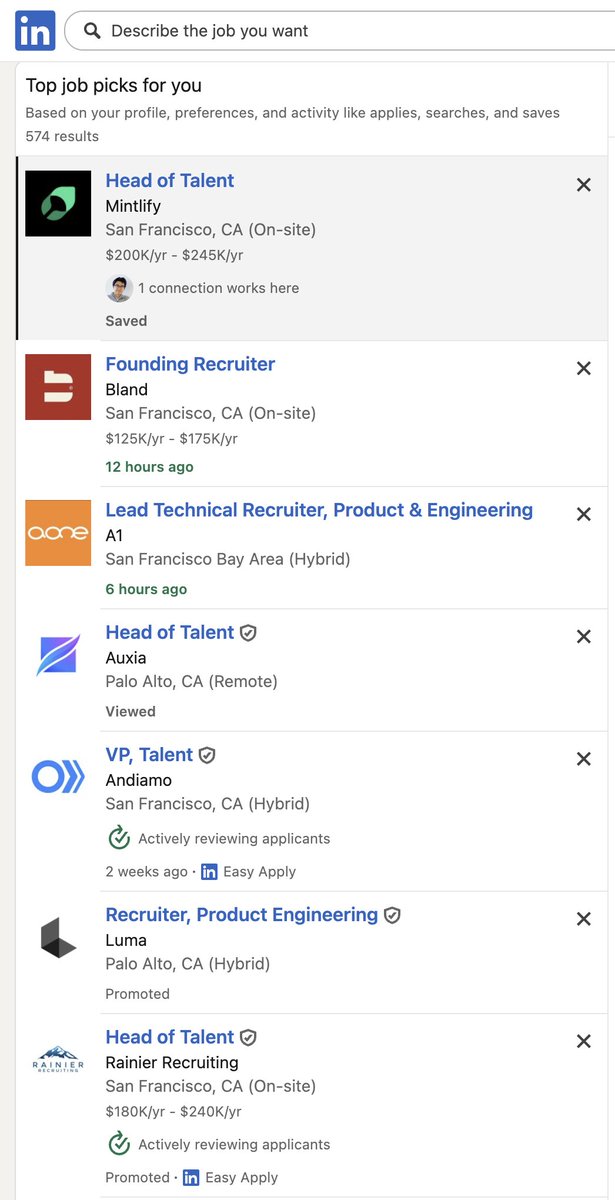615x1200 pixels.
Task: Click 'Promoted' label on Luma job
Action: [x=137, y=994]
